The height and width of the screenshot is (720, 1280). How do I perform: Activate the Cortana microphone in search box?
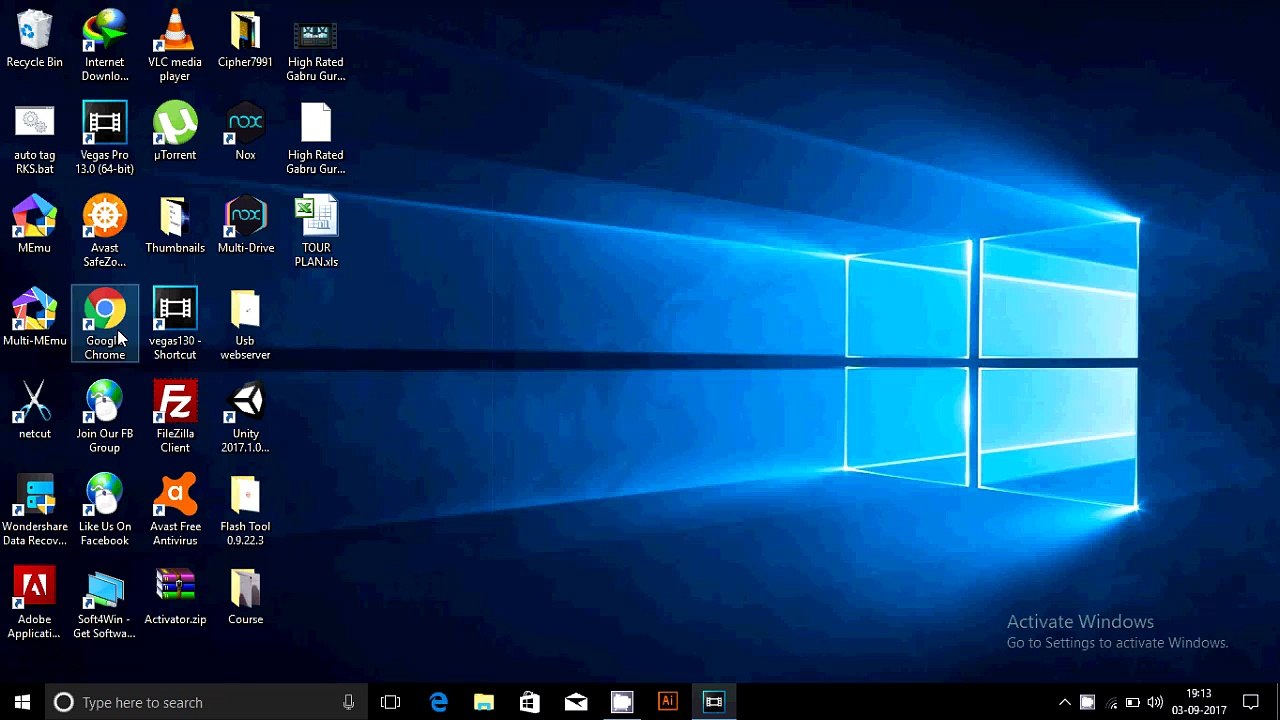[348, 702]
